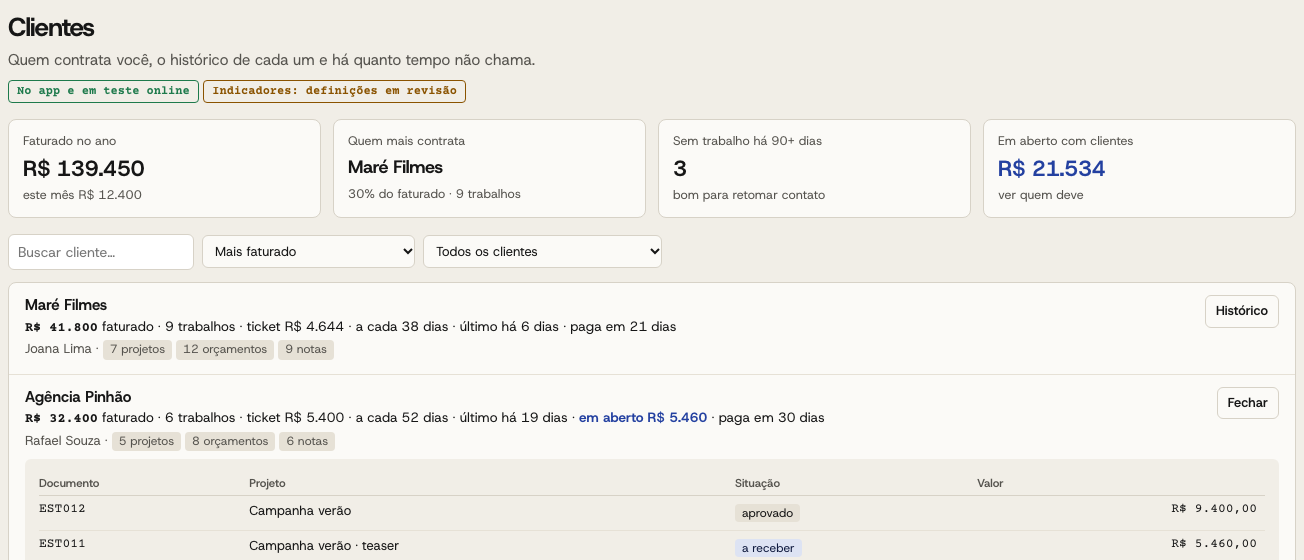Click the Indicadores definições em revisão badge
The height and width of the screenshot is (560, 1304).
pyautogui.click(x=334, y=91)
